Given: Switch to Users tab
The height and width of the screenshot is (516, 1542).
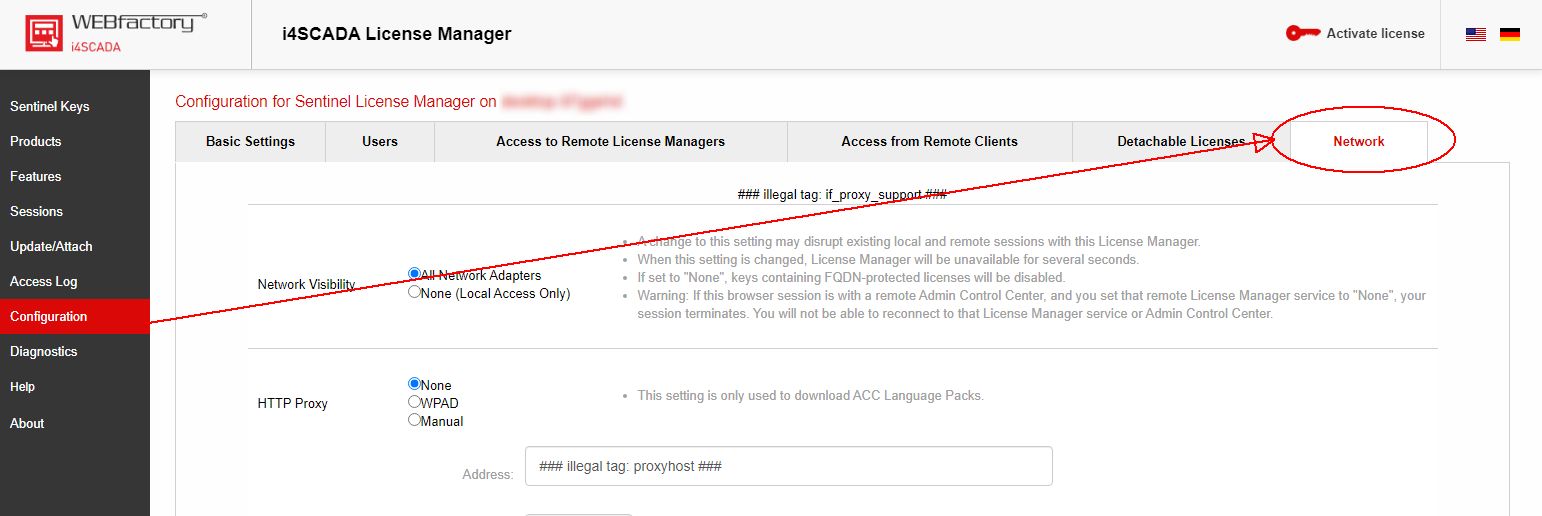Looking at the screenshot, I should (x=380, y=141).
